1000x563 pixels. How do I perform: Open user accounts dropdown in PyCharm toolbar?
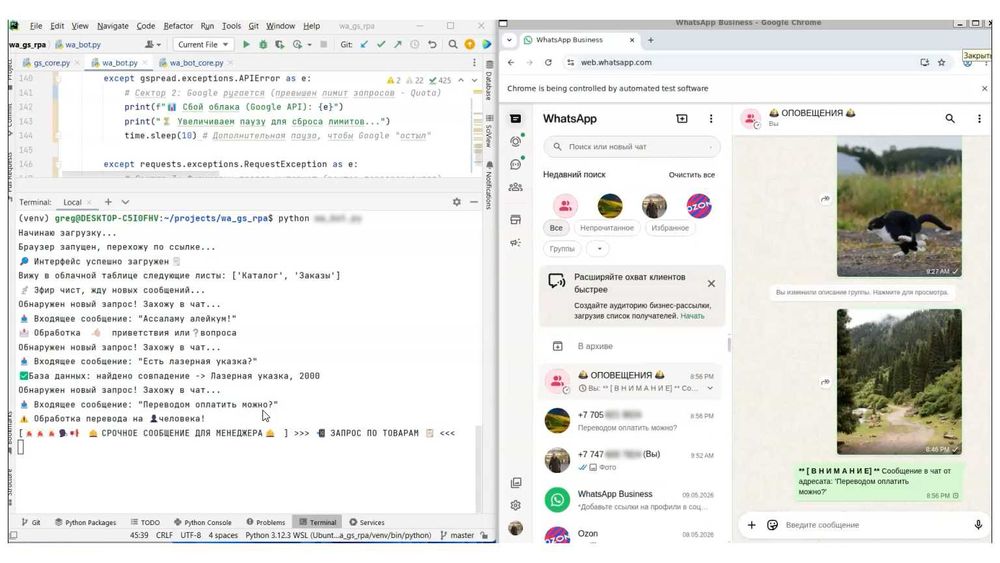click(x=152, y=45)
